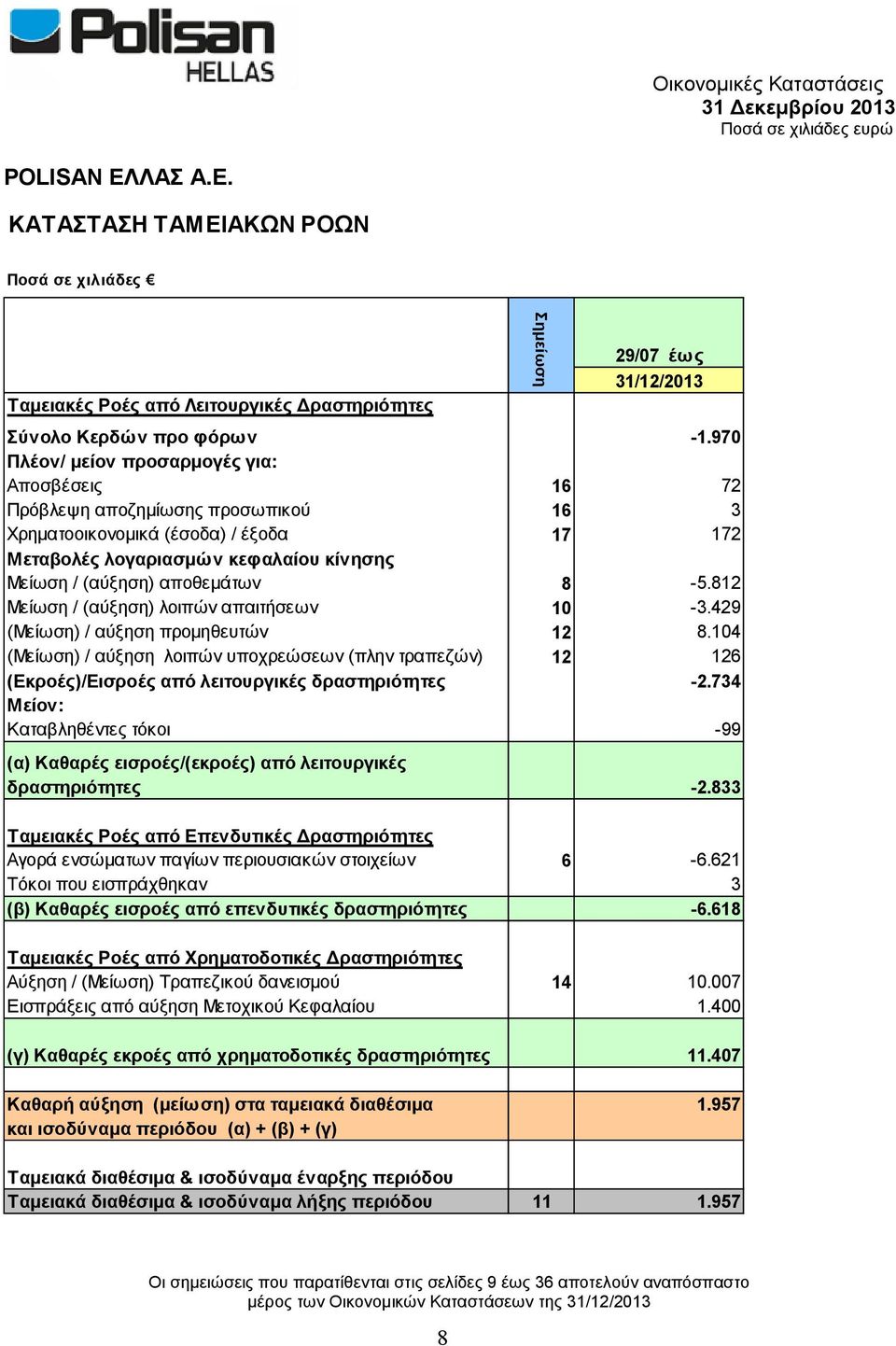Select 'Ταμειακές Ροές από Επενδυτικές Δραστηριότητες' heading
Image resolution: width=896 pixels, height=1346 pixels.
(x=220, y=835)
